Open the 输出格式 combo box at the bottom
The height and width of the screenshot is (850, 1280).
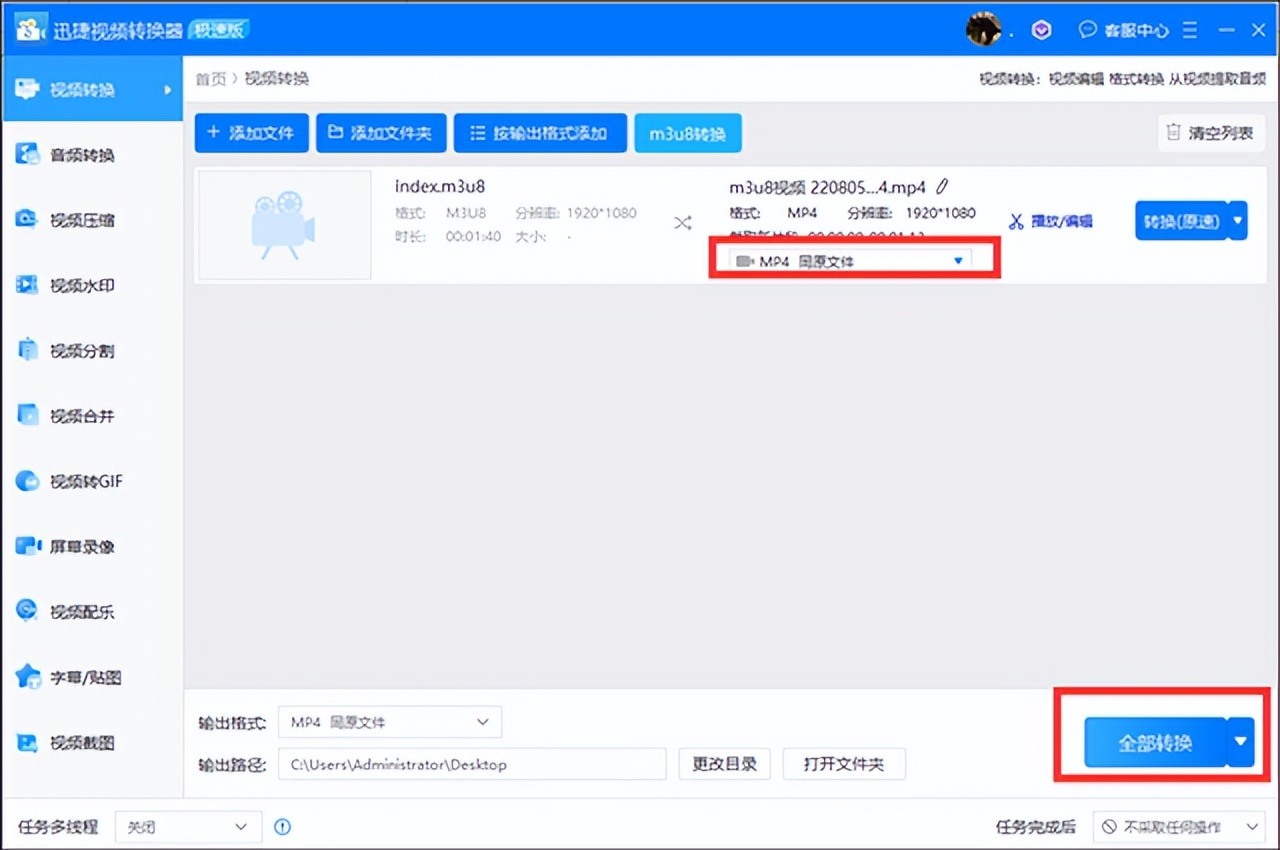[390, 722]
